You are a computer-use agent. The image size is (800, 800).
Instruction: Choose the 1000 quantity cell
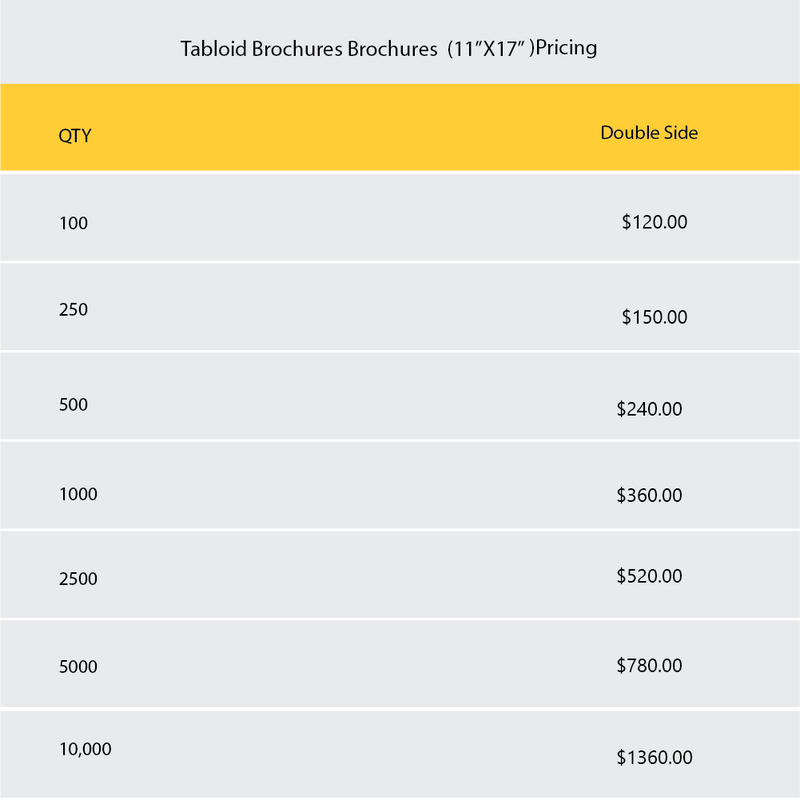click(78, 494)
